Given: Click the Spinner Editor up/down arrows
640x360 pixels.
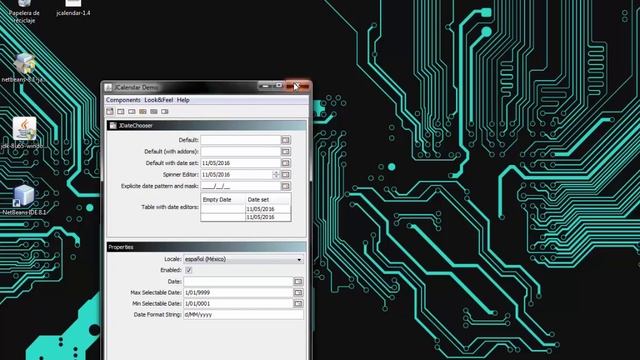Looking at the screenshot, I should tap(276, 174).
